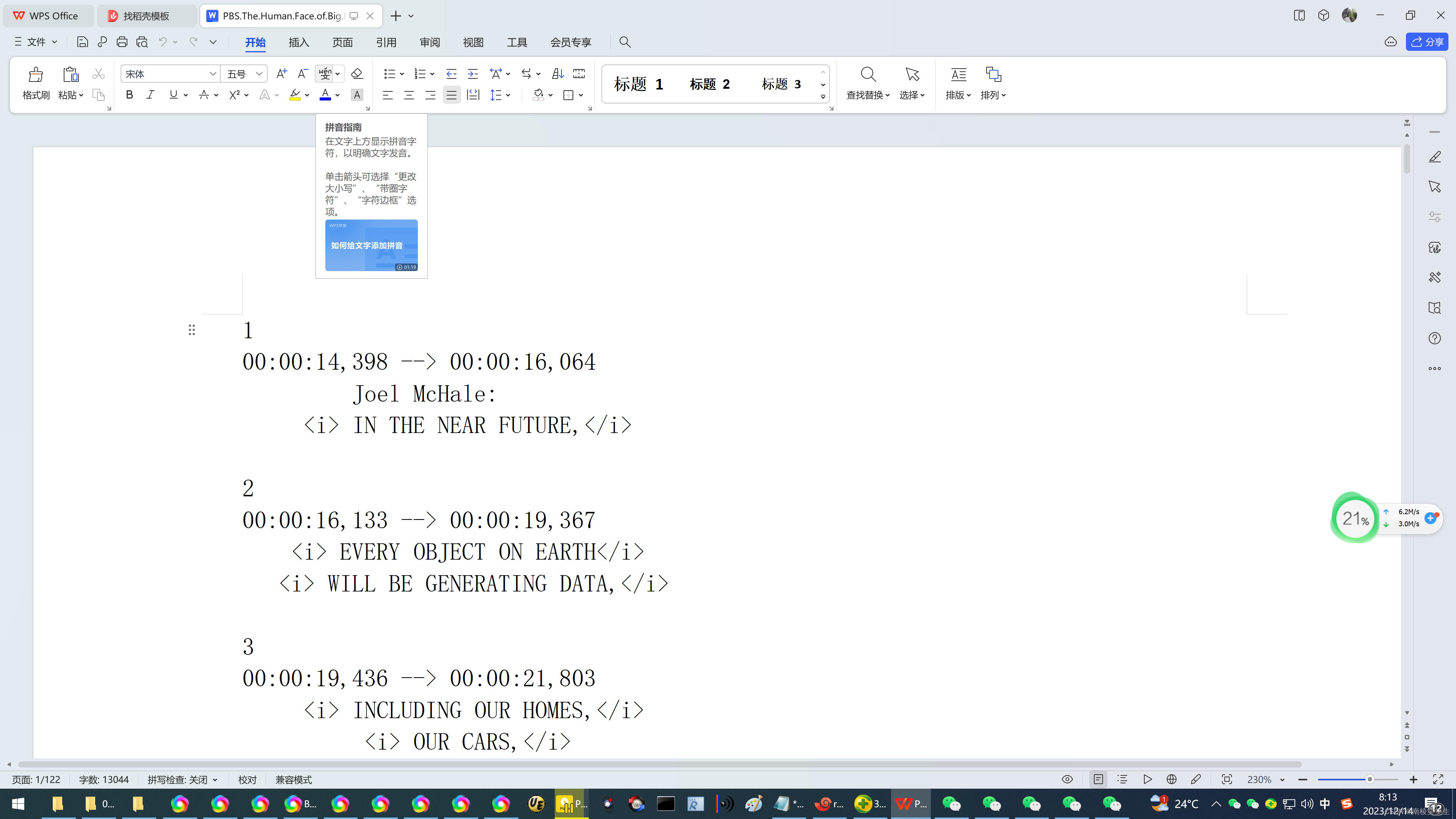Screen dimensions: 1456x819
Task: Open the 审阅 ribbon tab
Action: point(430,42)
